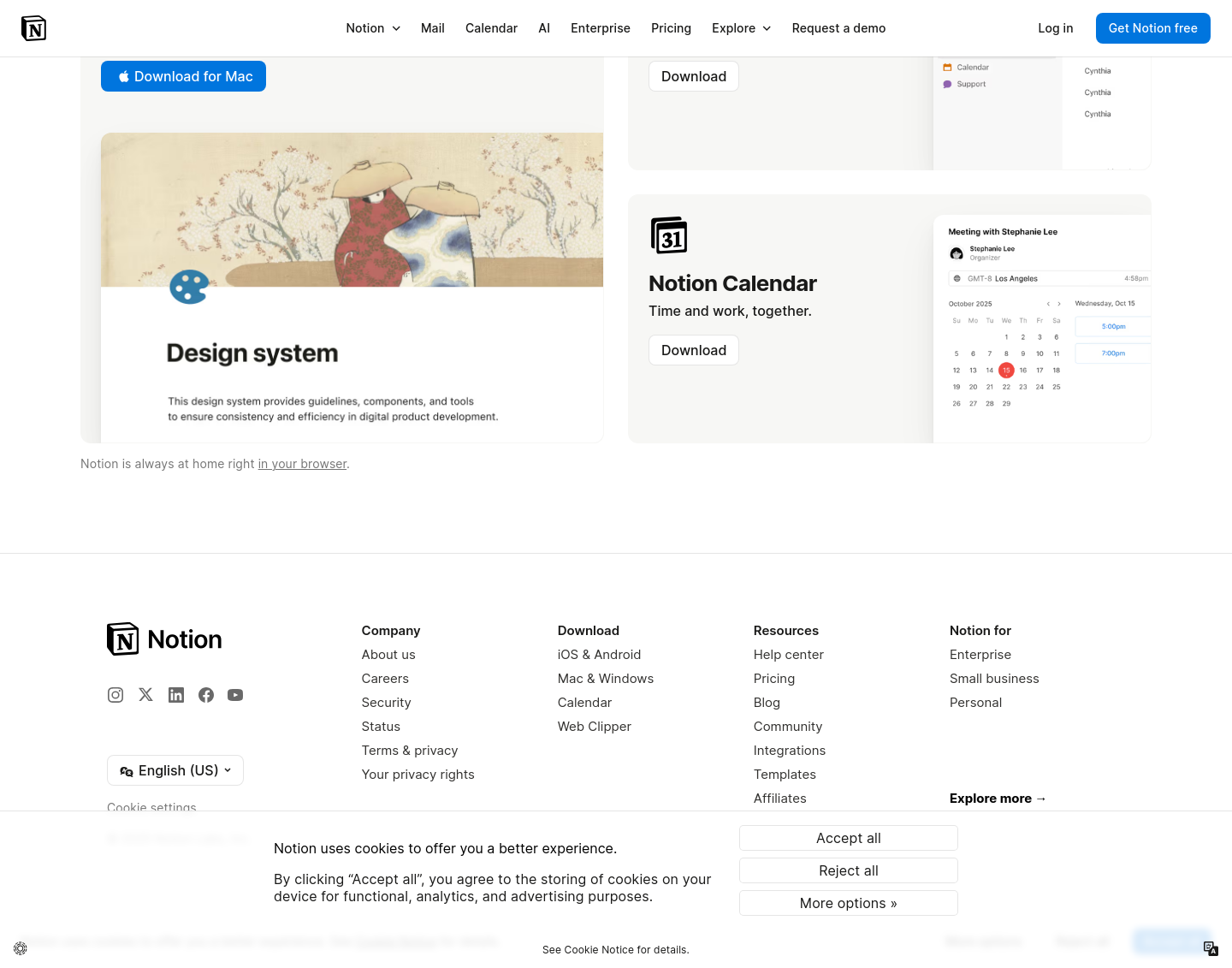Open the Notion Instagram profile icon
The width and height of the screenshot is (1232, 968).
pos(115,695)
